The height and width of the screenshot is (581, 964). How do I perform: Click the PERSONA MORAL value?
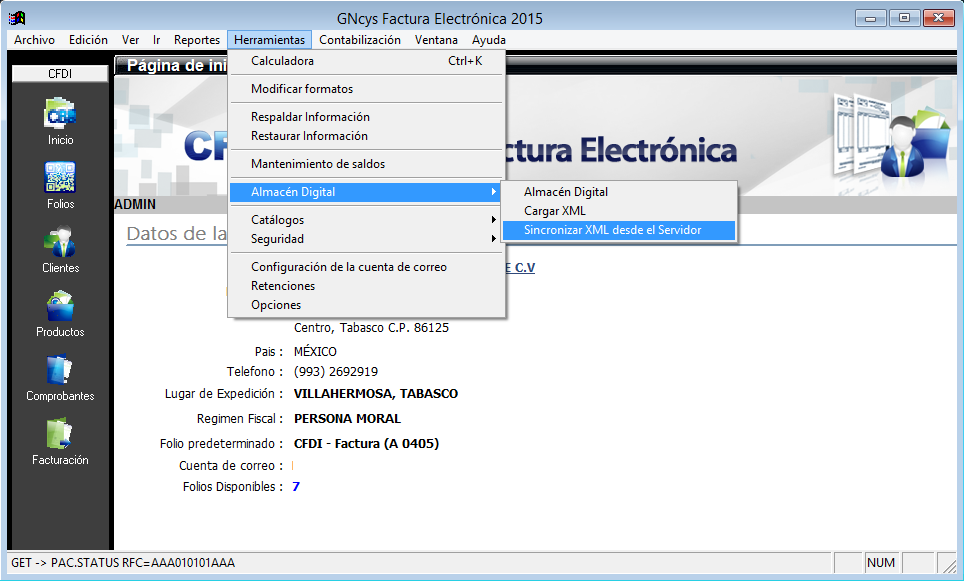click(347, 419)
